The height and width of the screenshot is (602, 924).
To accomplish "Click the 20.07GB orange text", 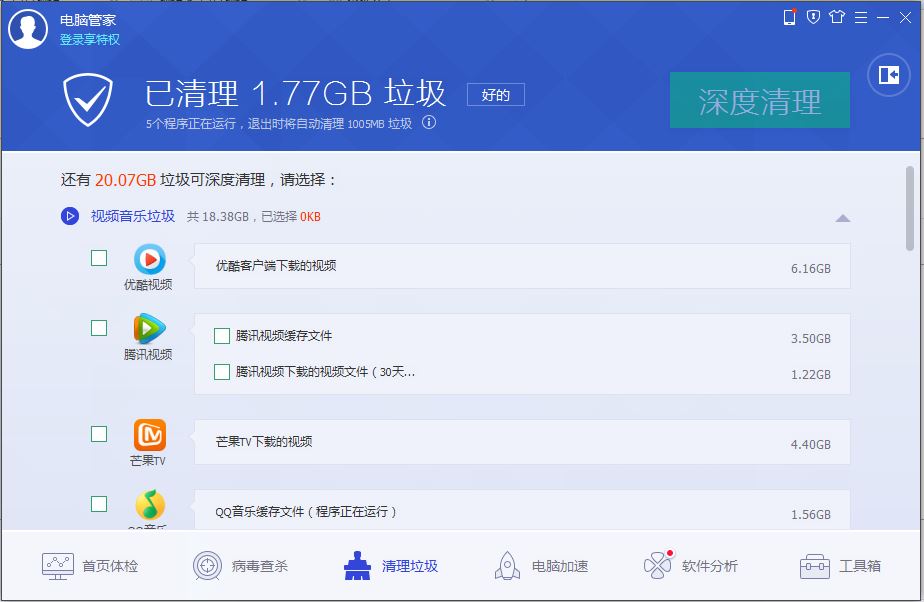I will click(125, 180).
